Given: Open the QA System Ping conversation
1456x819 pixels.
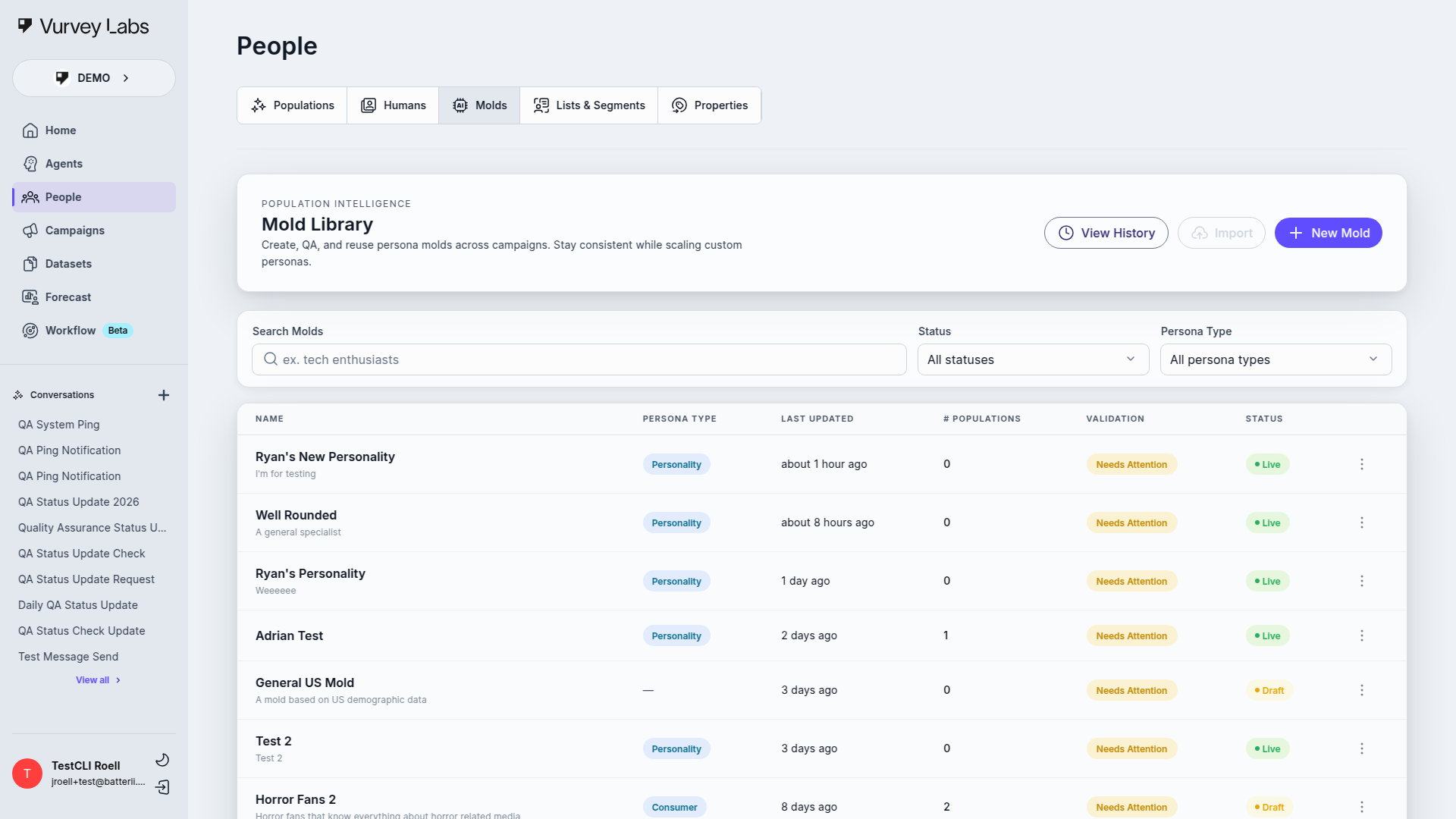Looking at the screenshot, I should (x=59, y=425).
